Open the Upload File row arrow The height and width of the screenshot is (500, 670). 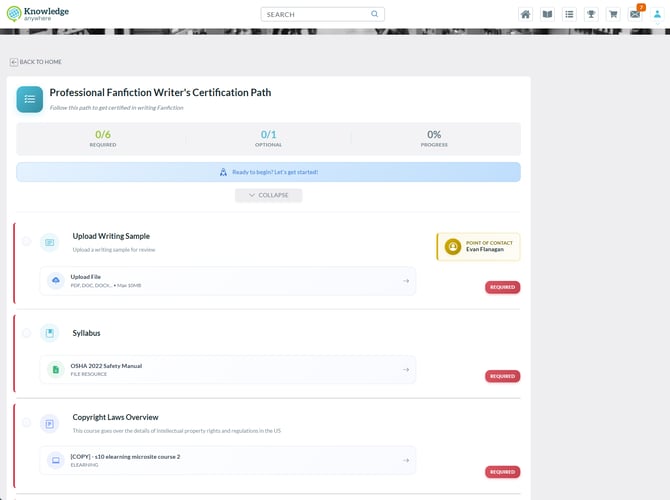(405, 281)
